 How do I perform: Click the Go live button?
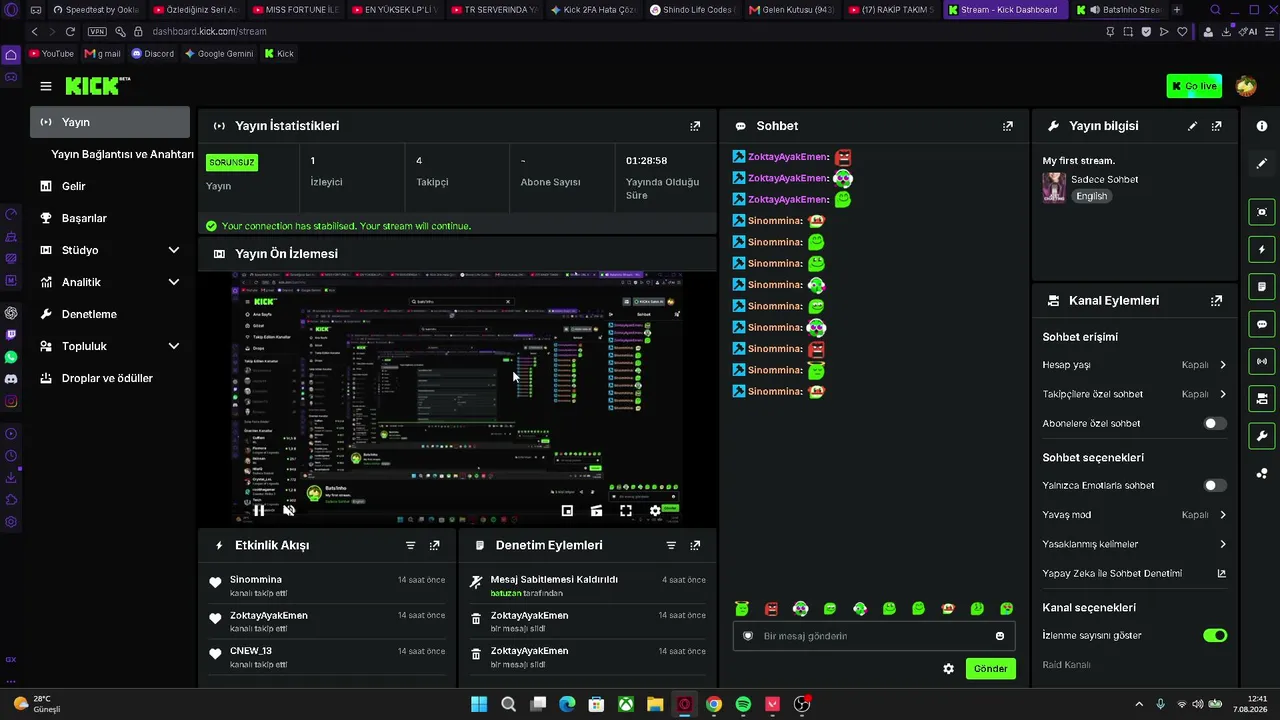click(1194, 86)
